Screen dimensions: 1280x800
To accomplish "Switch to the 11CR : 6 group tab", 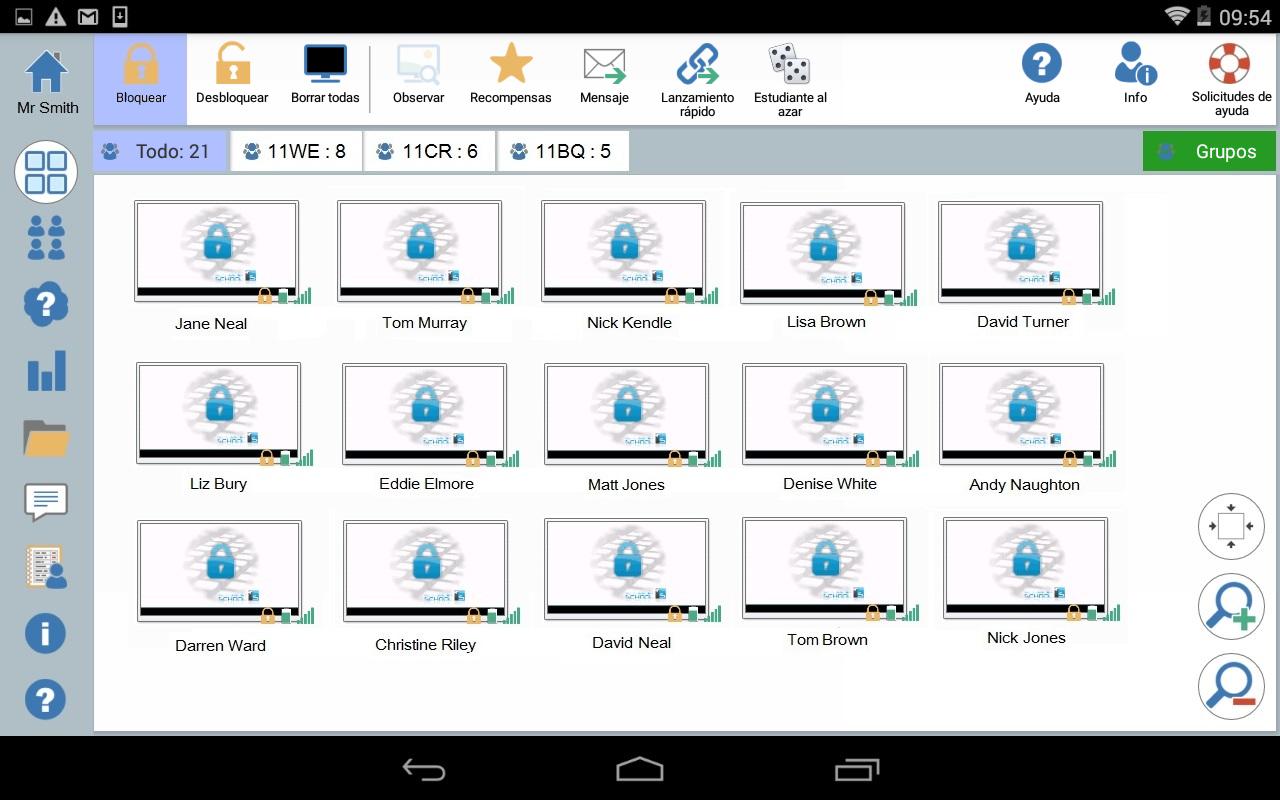I will (x=430, y=150).
